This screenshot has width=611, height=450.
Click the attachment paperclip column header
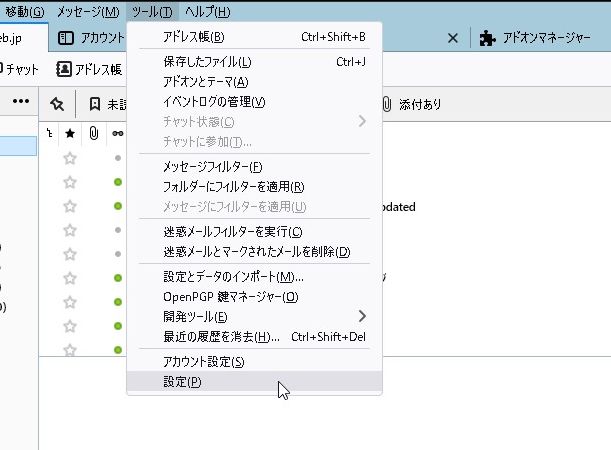pyautogui.click(x=93, y=132)
